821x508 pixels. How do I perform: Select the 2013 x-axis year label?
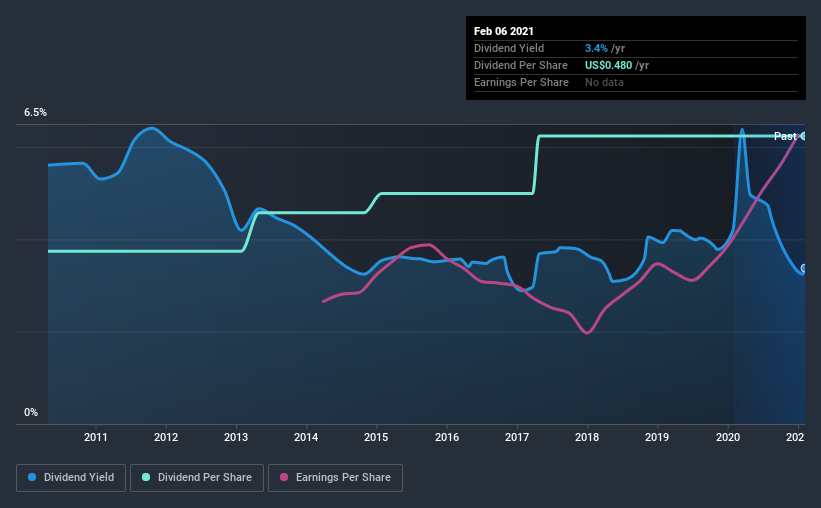236,437
